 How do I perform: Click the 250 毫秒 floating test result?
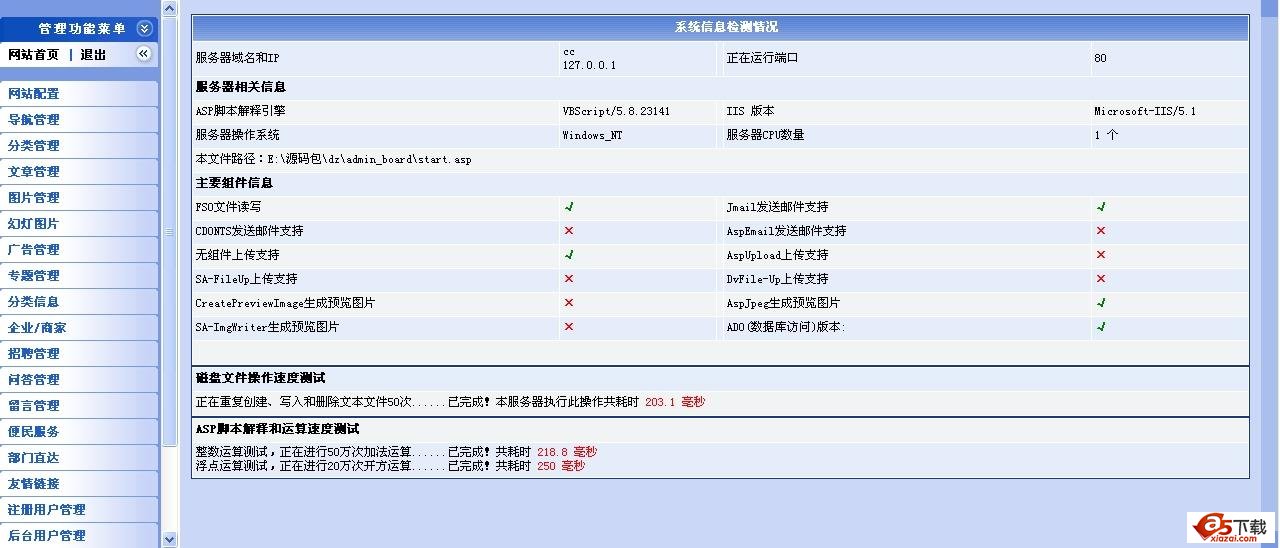click(x=561, y=466)
